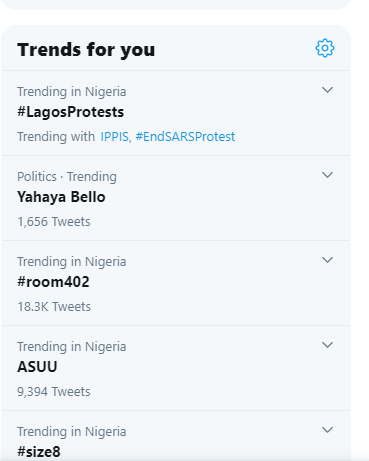Click the Politics · Trending category label
Viewport: 369px width, 461px height.
pyautogui.click(x=67, y=177)
